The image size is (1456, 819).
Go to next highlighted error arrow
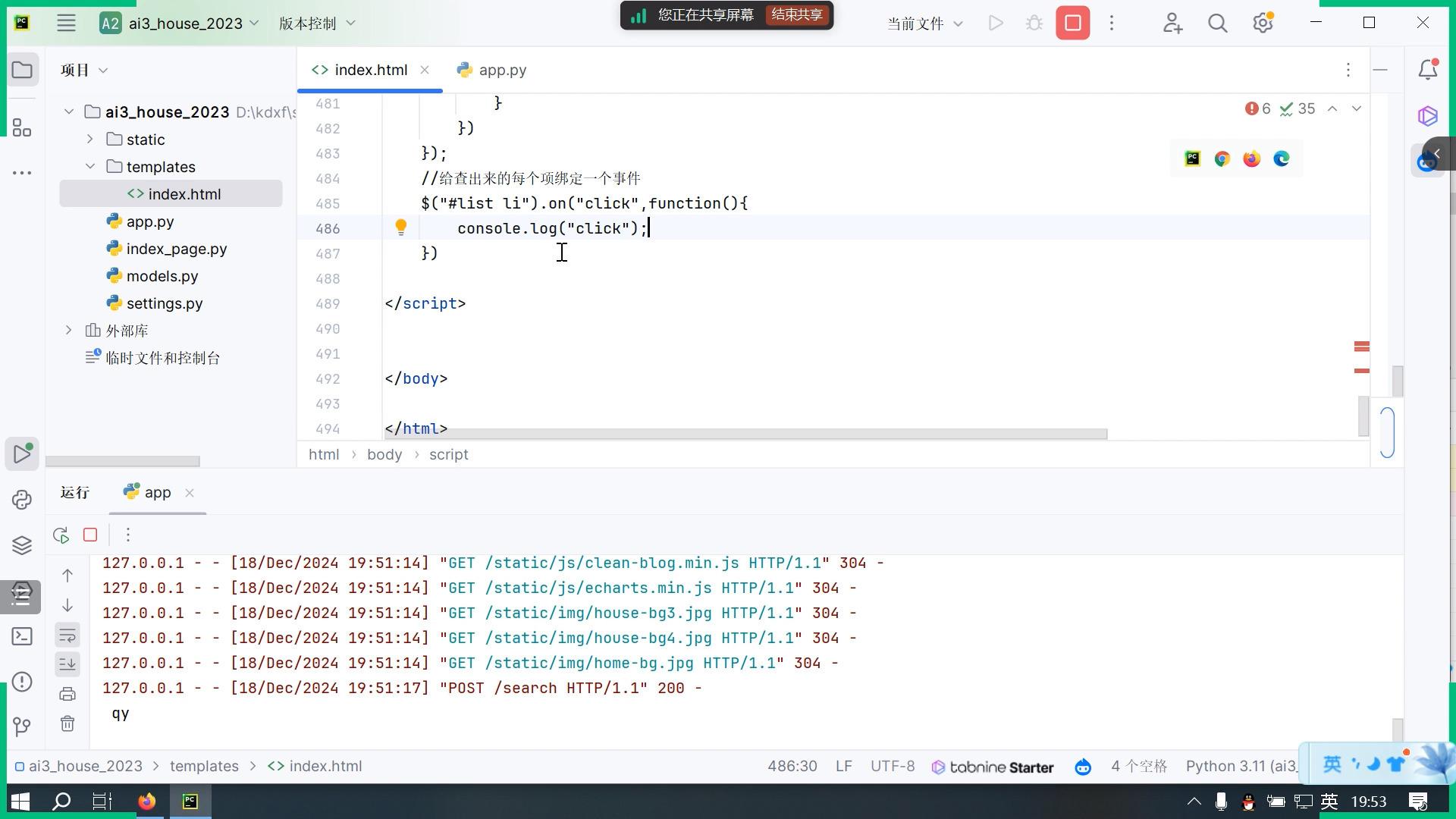pos(1357,109)
